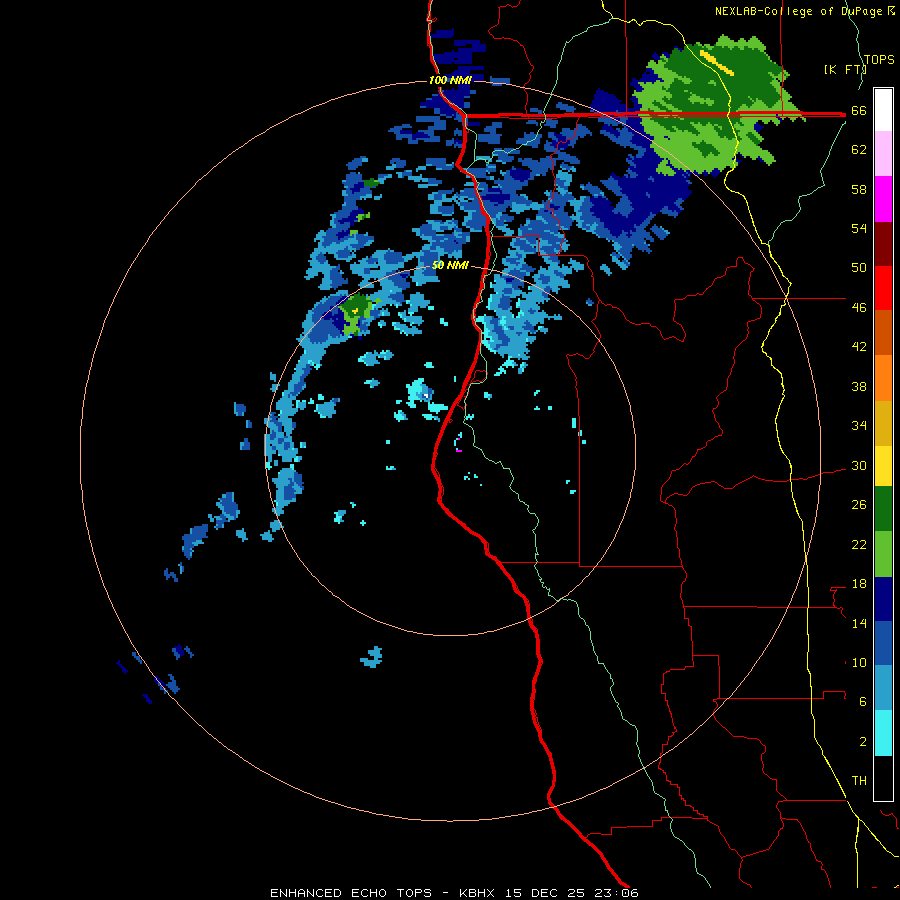Click the magenta legend swatch
Viewport: 900px width, 900px height.
pyautogui.click(x=883, y=199)
